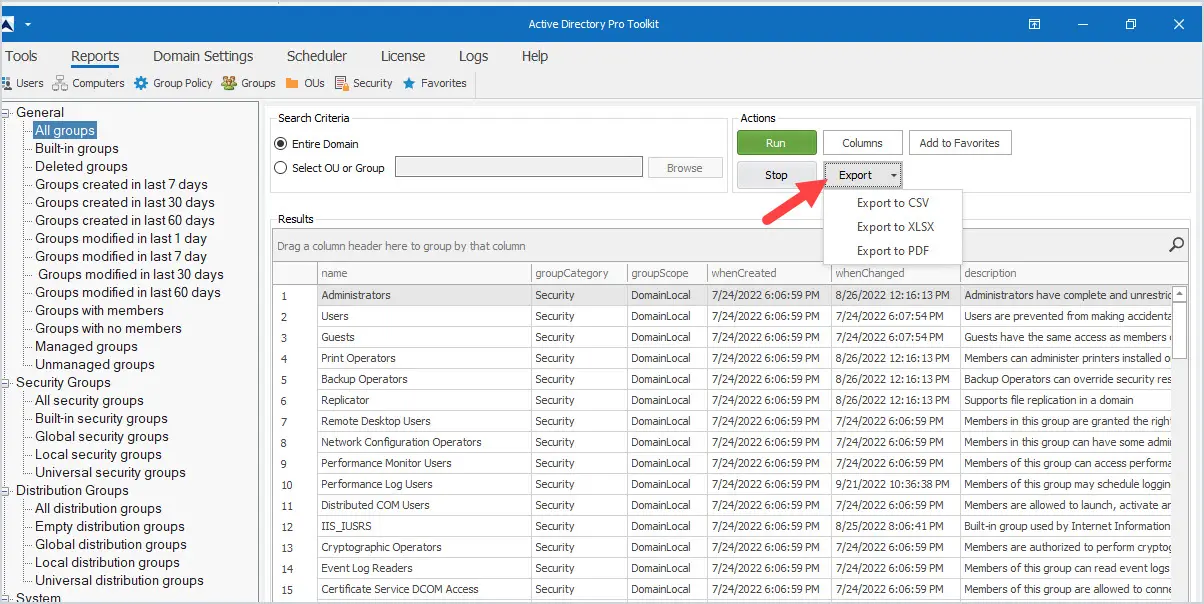Open the Domain Settings menu
1204x604 pixels.
click(203, 56)
